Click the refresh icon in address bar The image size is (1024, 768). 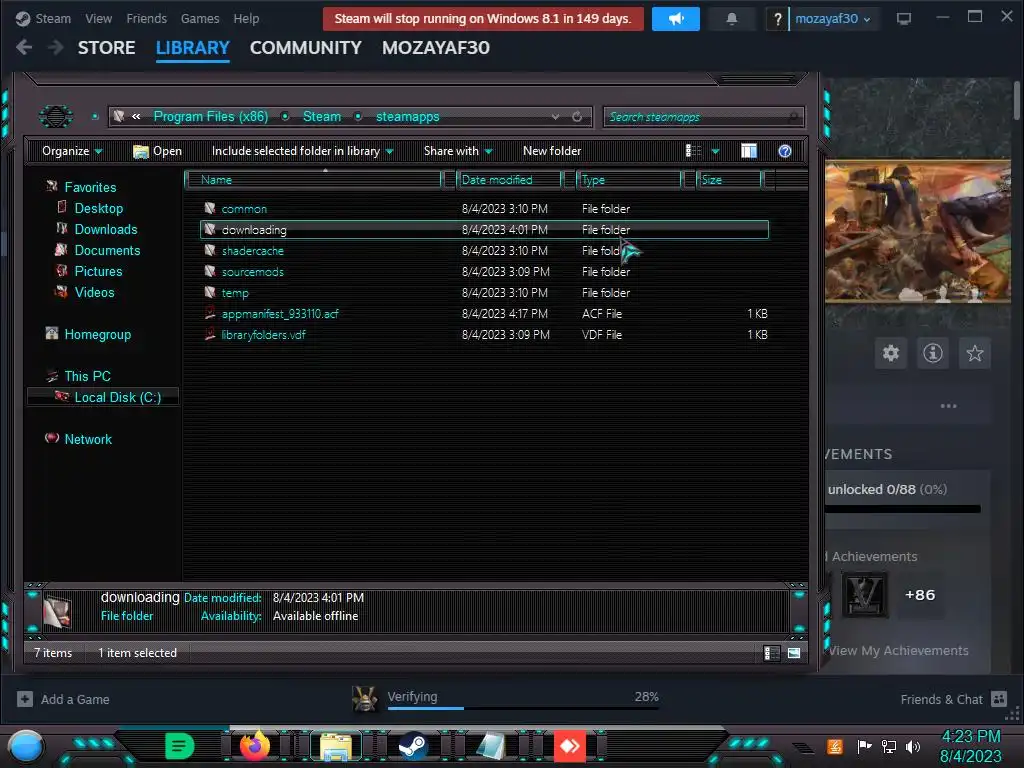pyautogui.click(x=577, y=117)
